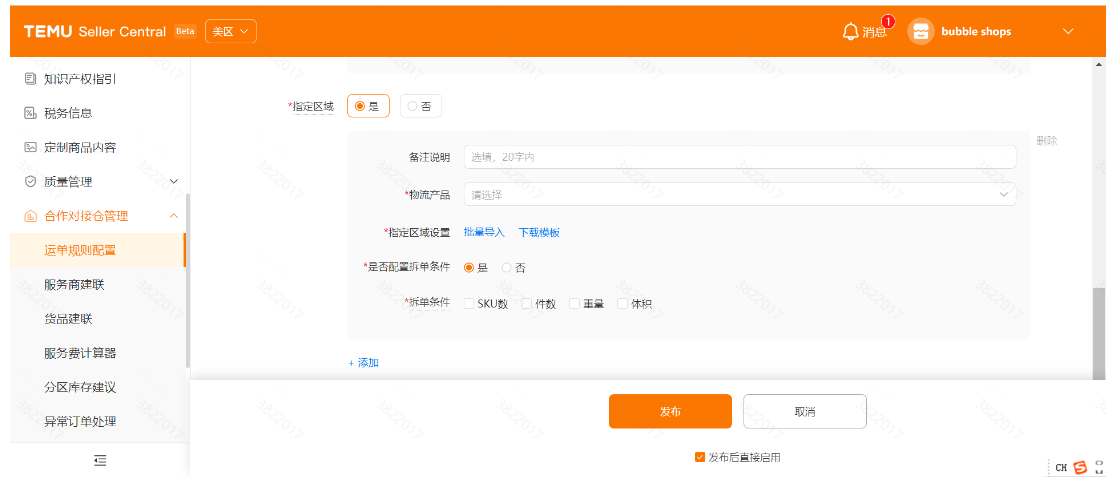Screen dimensions: 1116x488
Task: Click the orange 发布 button
Action: click(x=670, y=411)
